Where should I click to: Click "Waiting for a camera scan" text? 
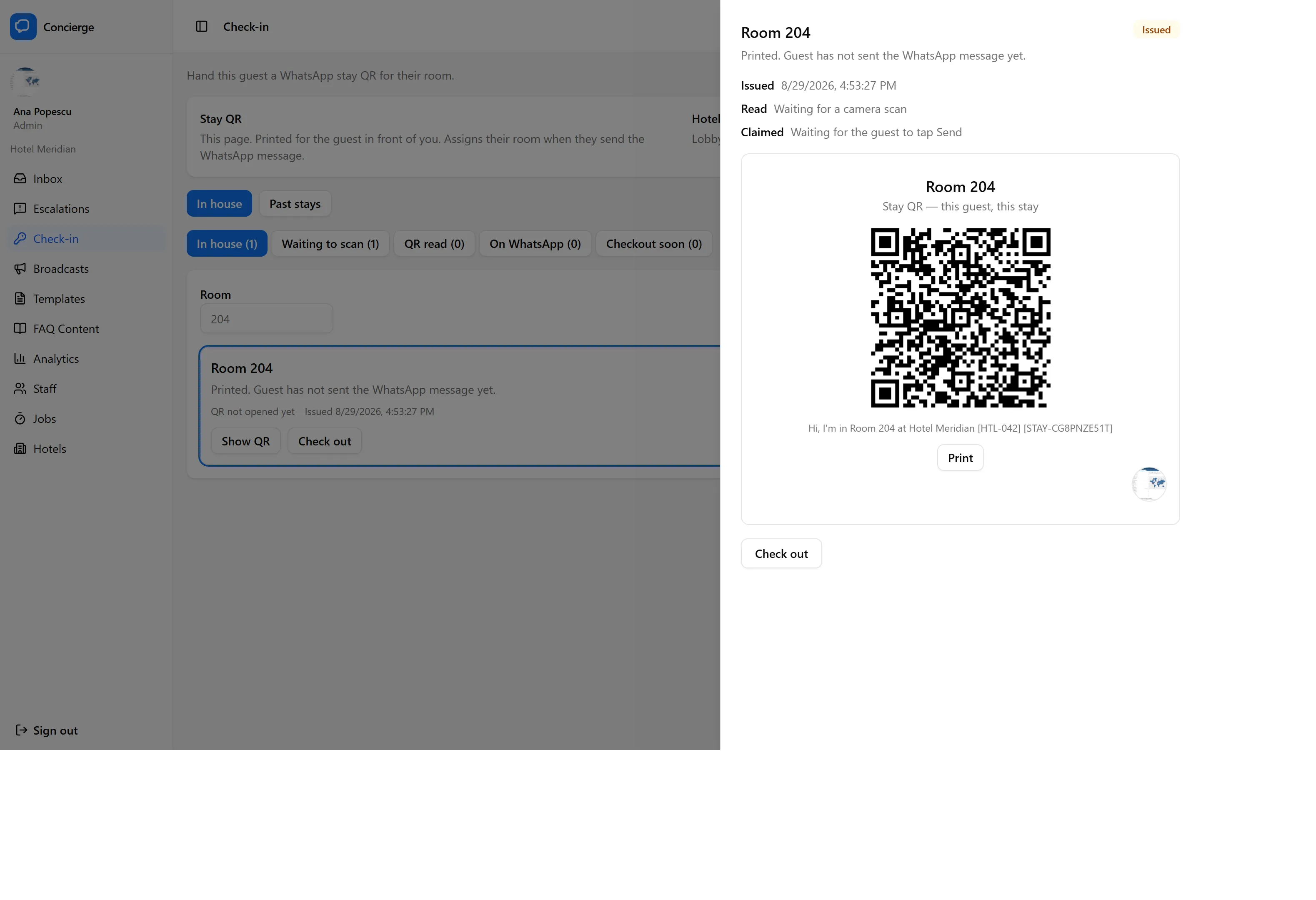point(841,109)
